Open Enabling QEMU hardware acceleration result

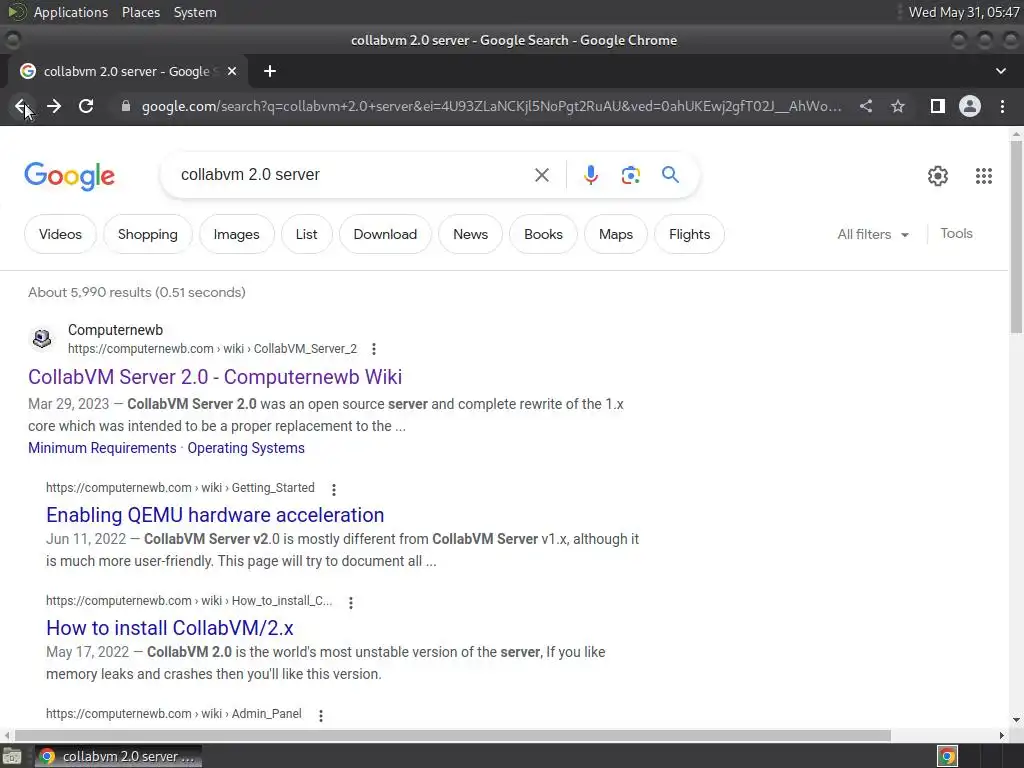(x=215, y=515)
